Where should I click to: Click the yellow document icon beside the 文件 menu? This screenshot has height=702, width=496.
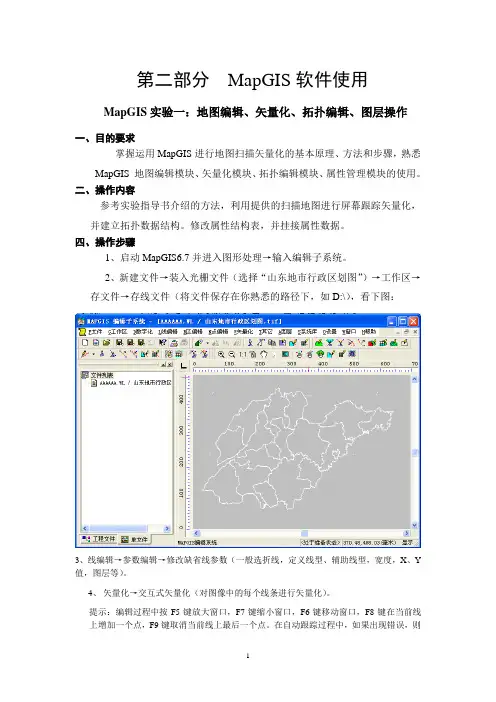pos(82,332)
